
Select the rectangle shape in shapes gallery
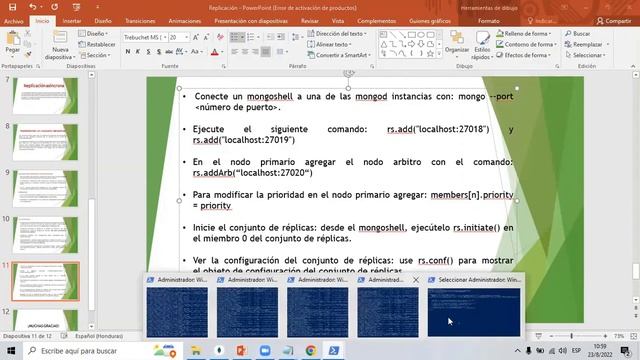(411, 35)
